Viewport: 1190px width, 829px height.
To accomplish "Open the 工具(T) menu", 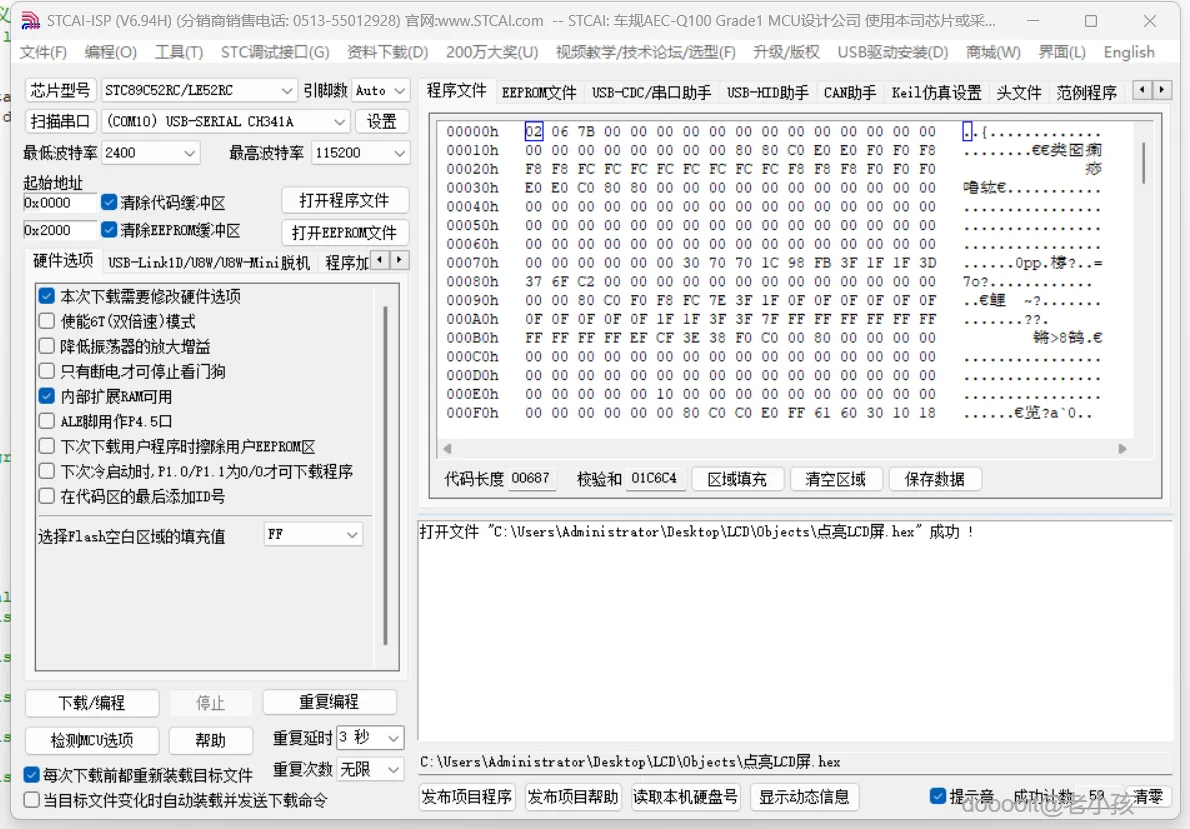I will (179, 52).
